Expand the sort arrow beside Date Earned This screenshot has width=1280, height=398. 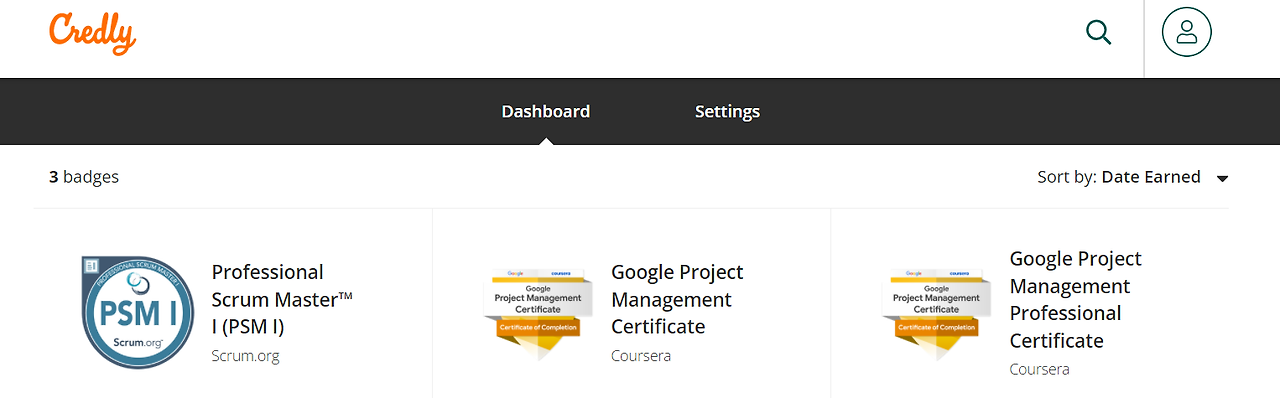[1222, 179]
